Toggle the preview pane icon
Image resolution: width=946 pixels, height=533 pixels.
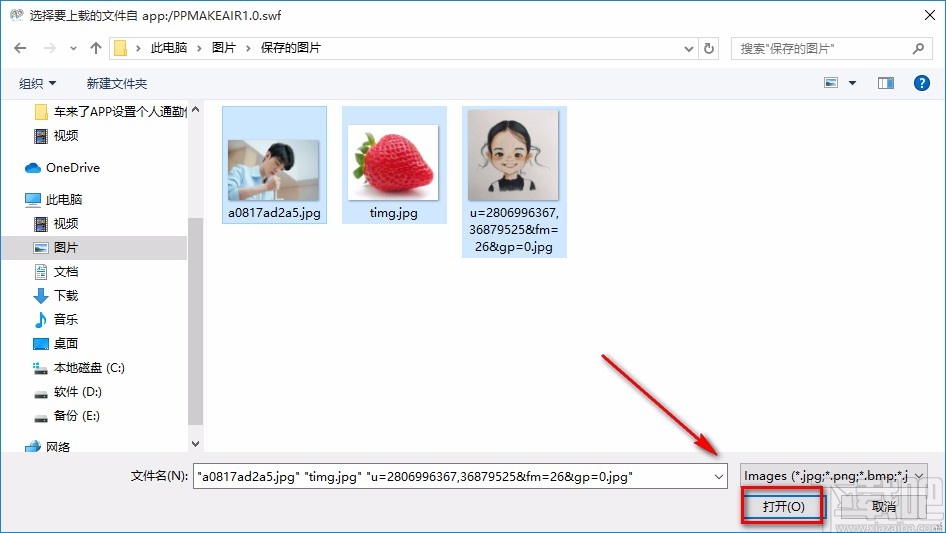pos(886,83)
